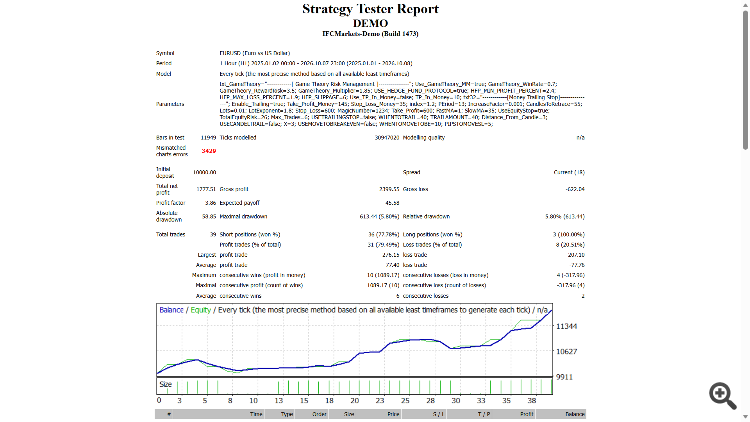The width and height of the screenshot is (750, 422).
Task: Click the red mismatched chart errors value
Action: pyautogui.click(x=209, y=151)
